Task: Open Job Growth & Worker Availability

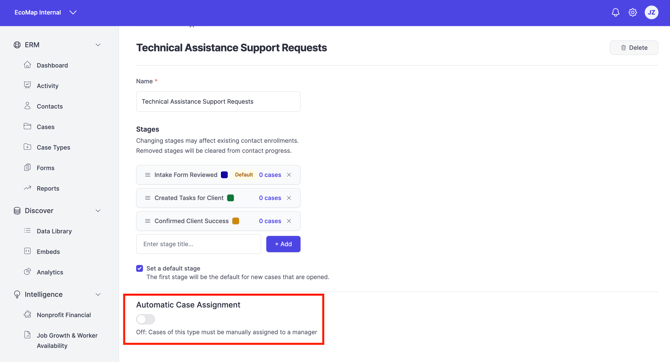Action: click(x=67, y=341)
